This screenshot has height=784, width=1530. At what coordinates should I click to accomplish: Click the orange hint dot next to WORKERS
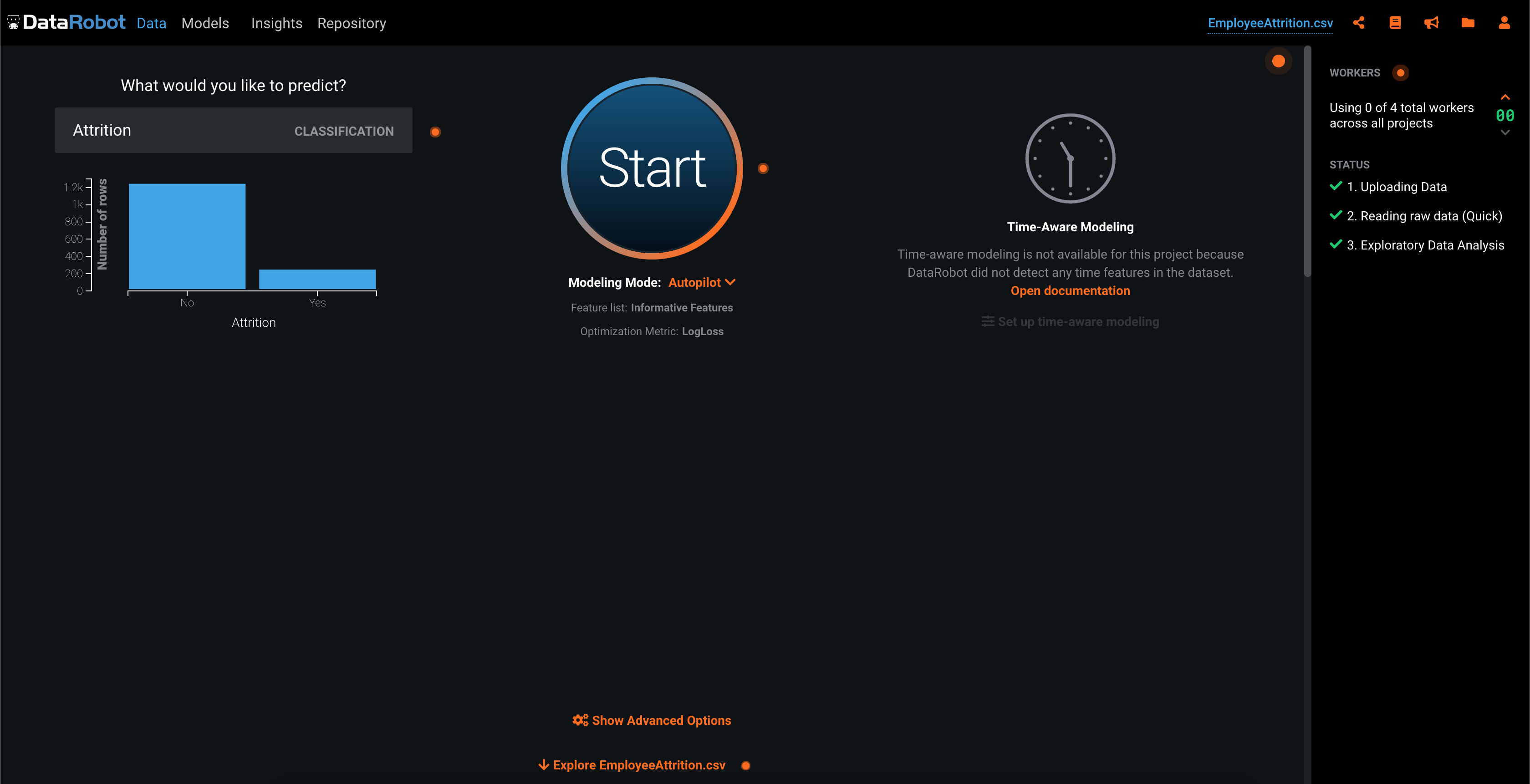[x=1400, y=72]
